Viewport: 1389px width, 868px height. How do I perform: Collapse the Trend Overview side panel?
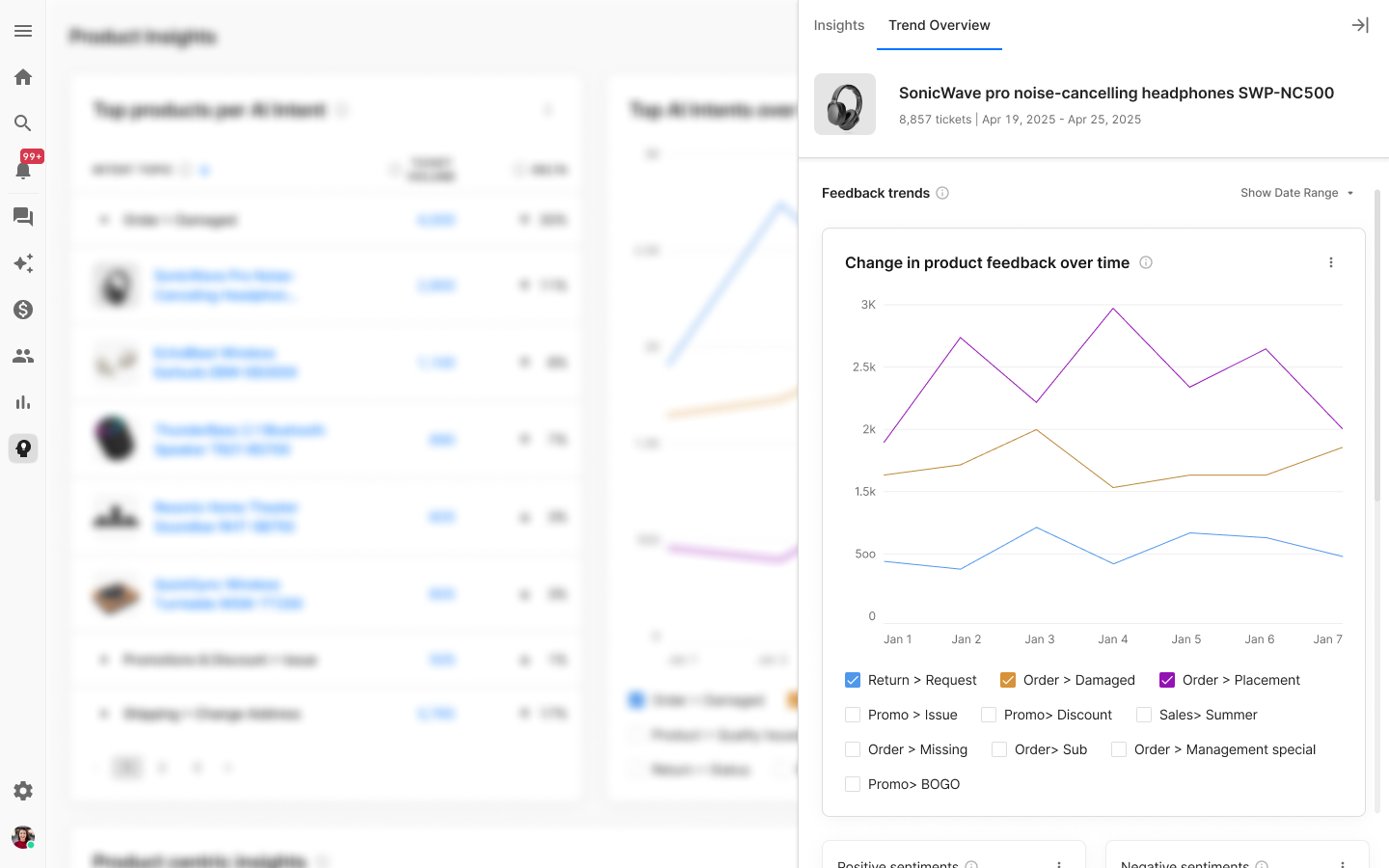[x=1360, y=25]
